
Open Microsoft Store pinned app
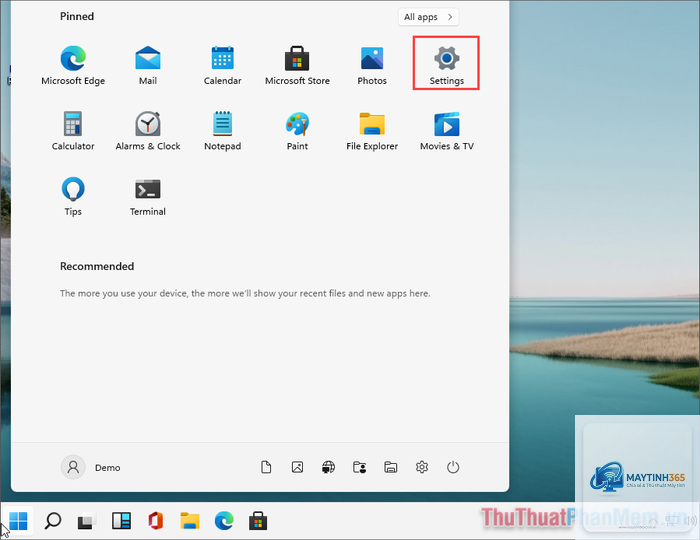pyautogui.click(x=297, y=65)
